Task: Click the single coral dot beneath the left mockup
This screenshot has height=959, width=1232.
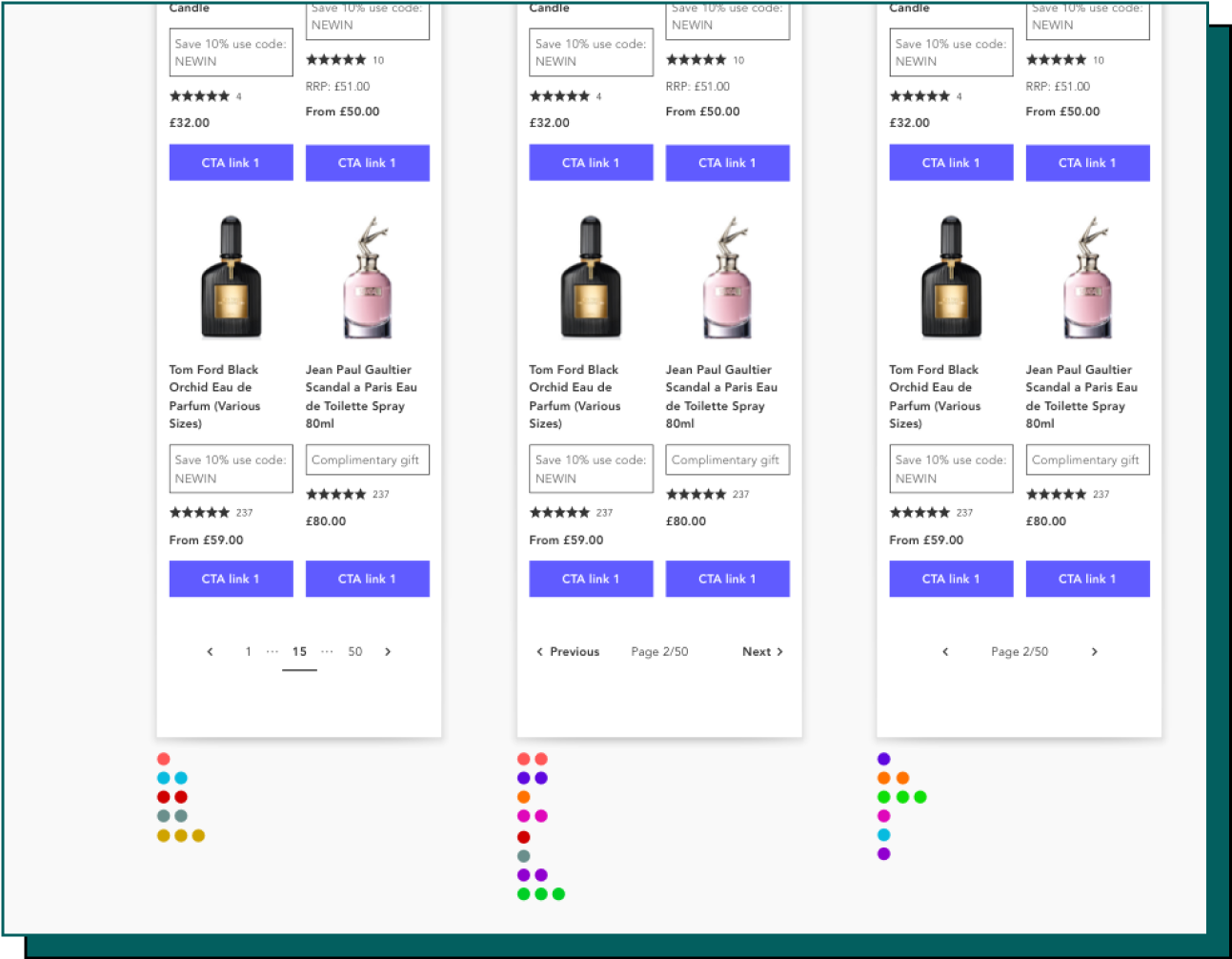Action: (164, 759)
